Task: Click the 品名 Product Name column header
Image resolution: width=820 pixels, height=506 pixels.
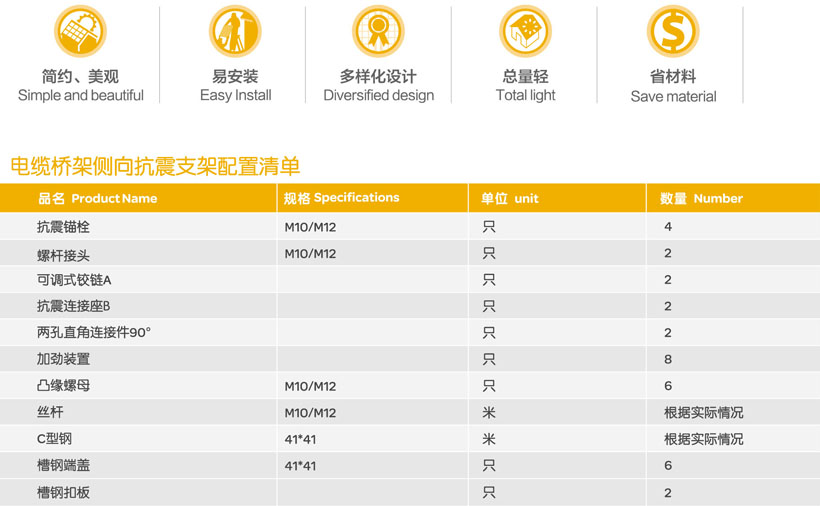Action: pyautogui.click(x=97, y=198)
